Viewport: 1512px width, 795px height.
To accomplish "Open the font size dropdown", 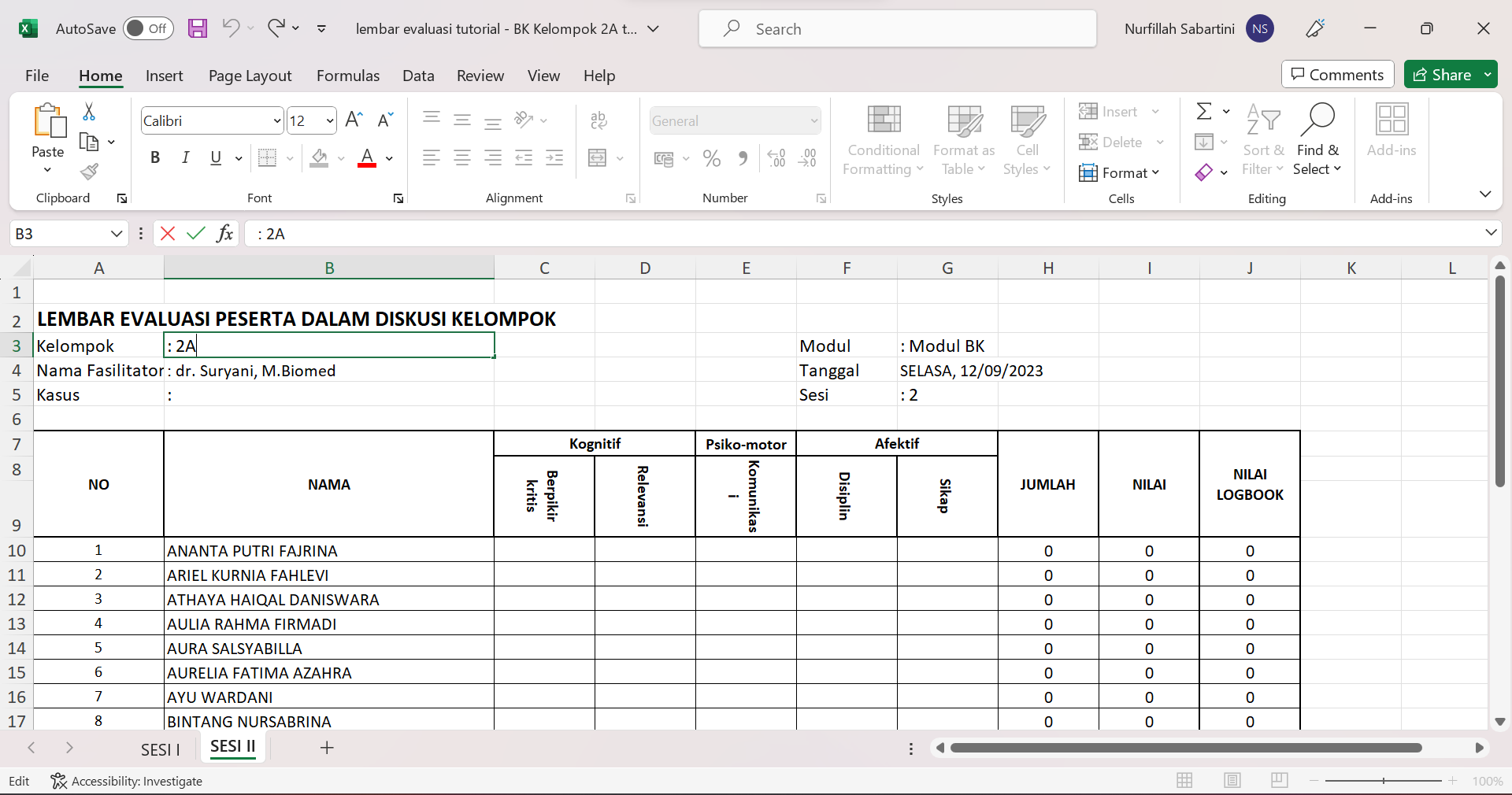I will [330, 121].
